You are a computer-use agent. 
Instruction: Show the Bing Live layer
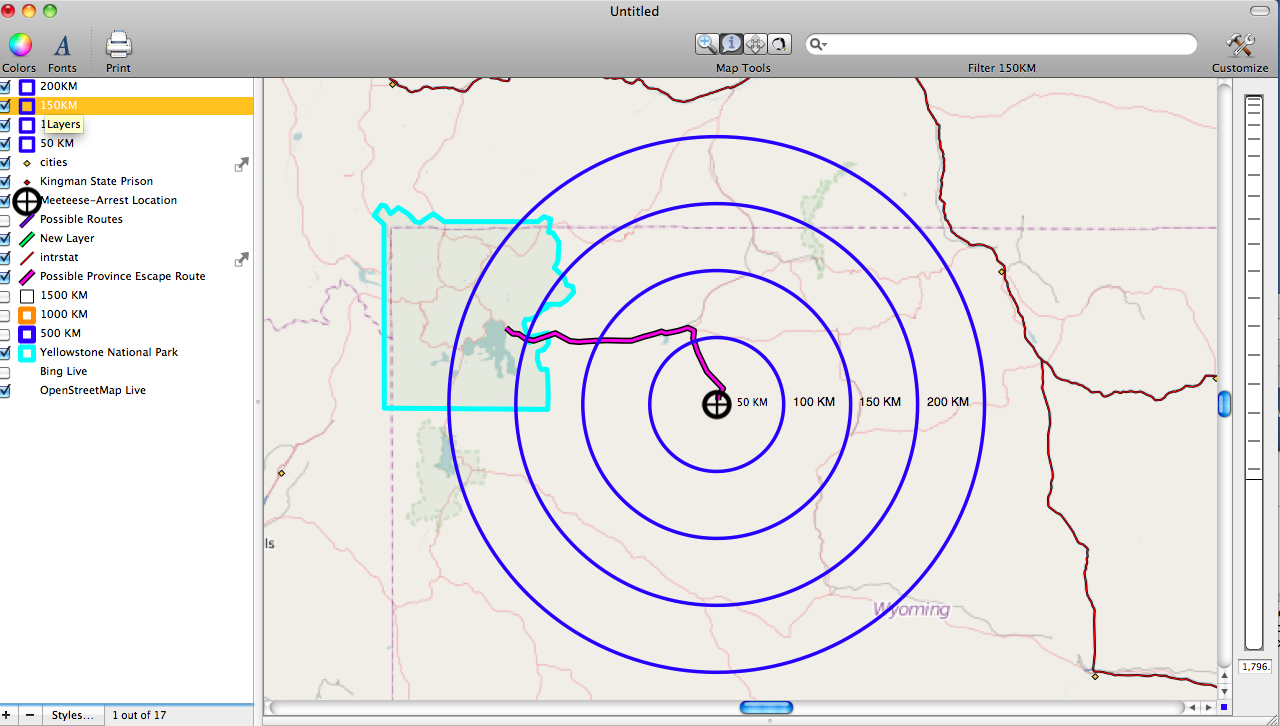[x=5, y=372]
